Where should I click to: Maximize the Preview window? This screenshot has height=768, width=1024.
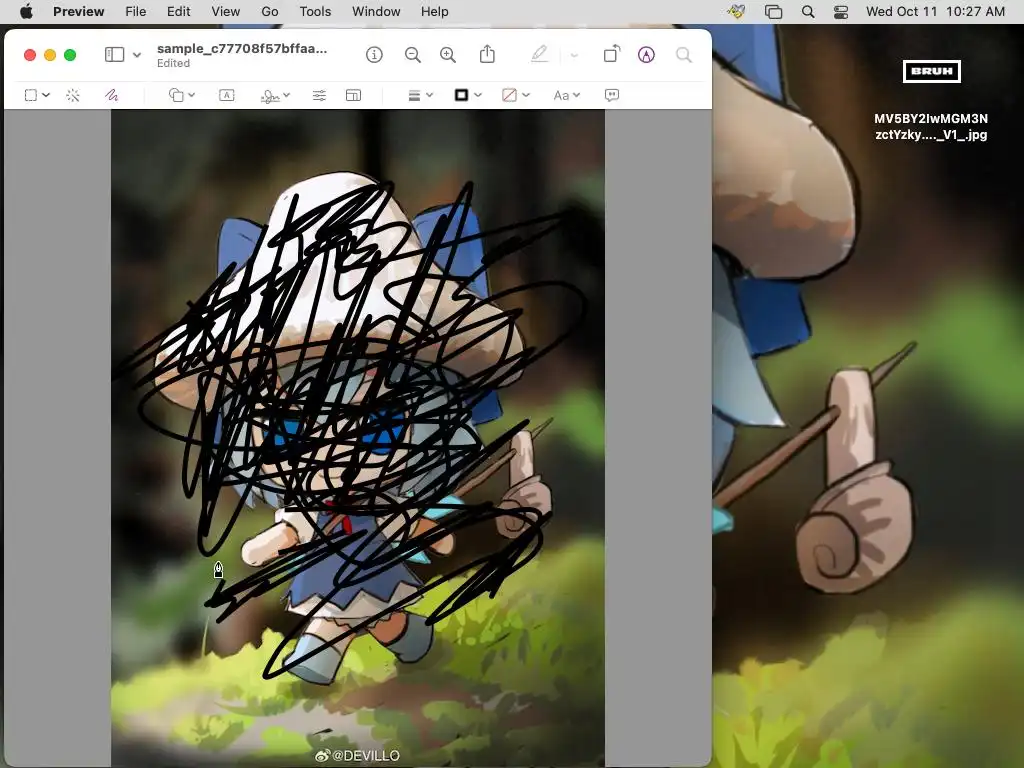click(70, 55)
